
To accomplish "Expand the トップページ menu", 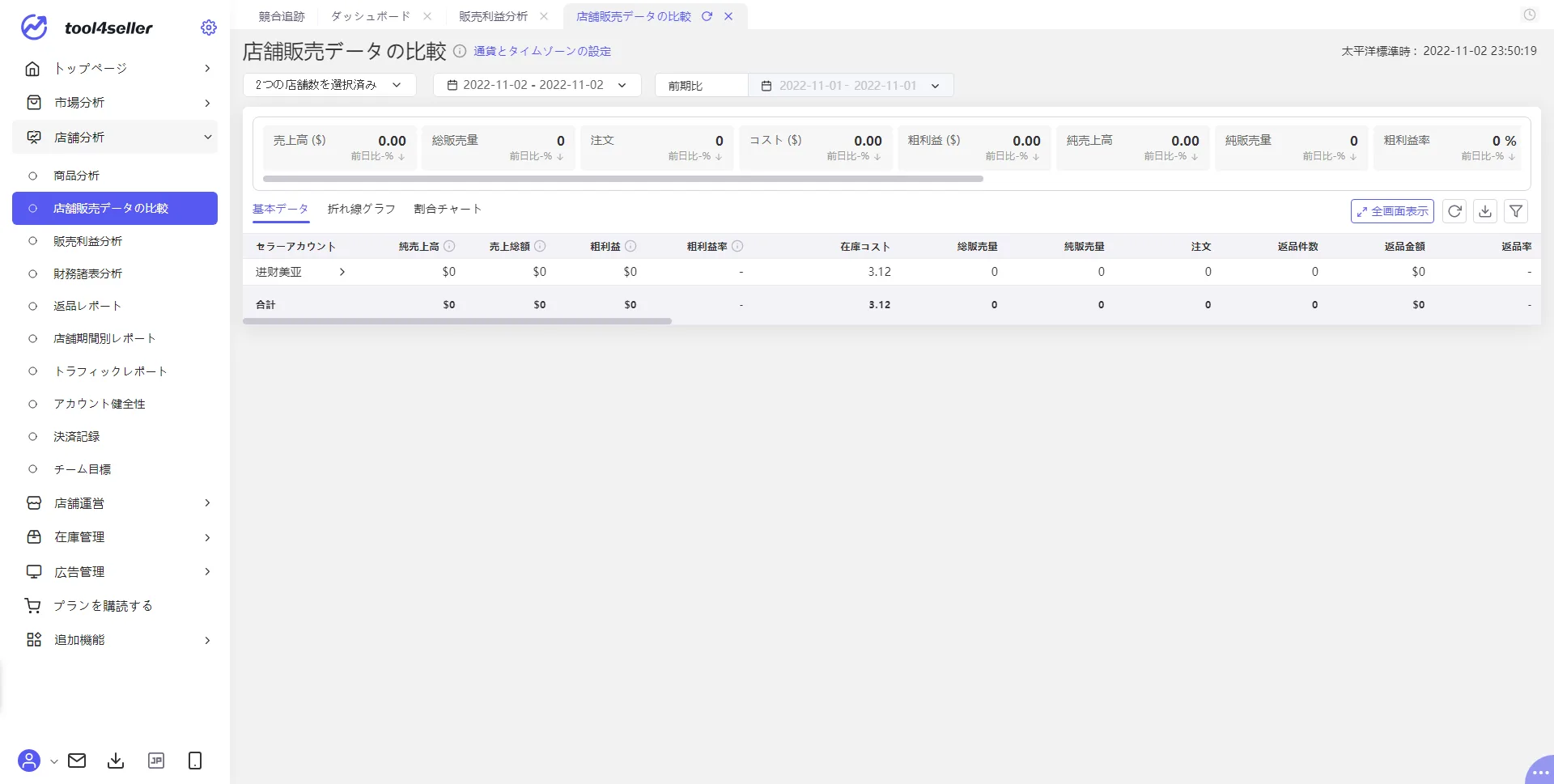I will click(x=207, y=69).
